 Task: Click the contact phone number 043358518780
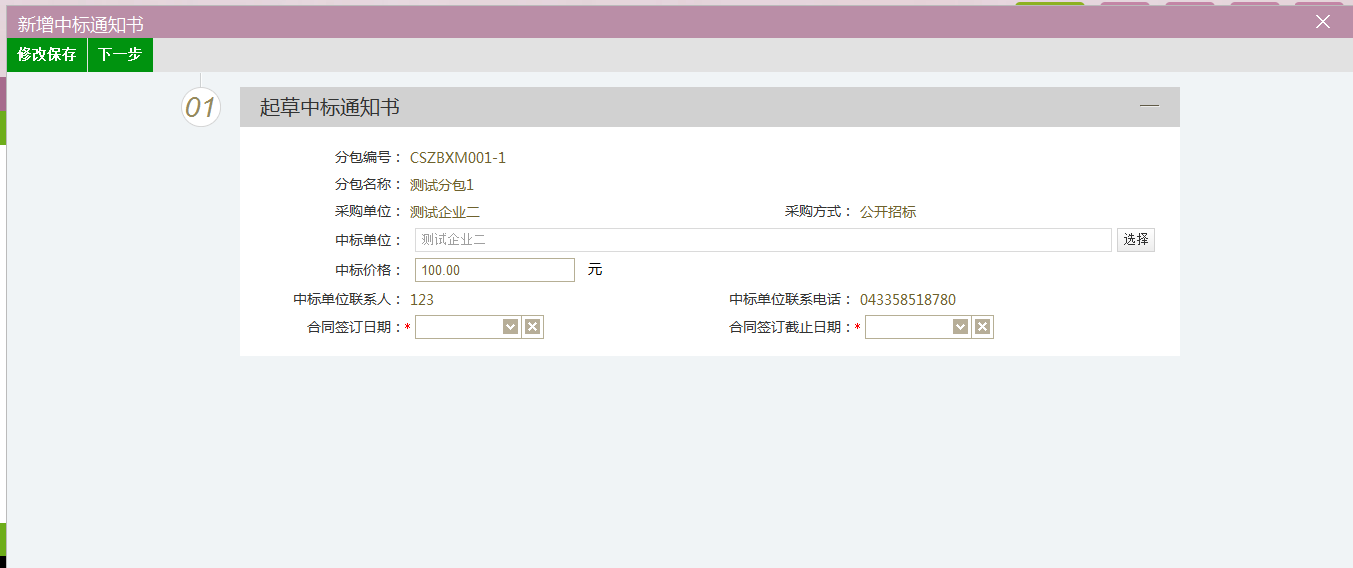click(908, 299)
